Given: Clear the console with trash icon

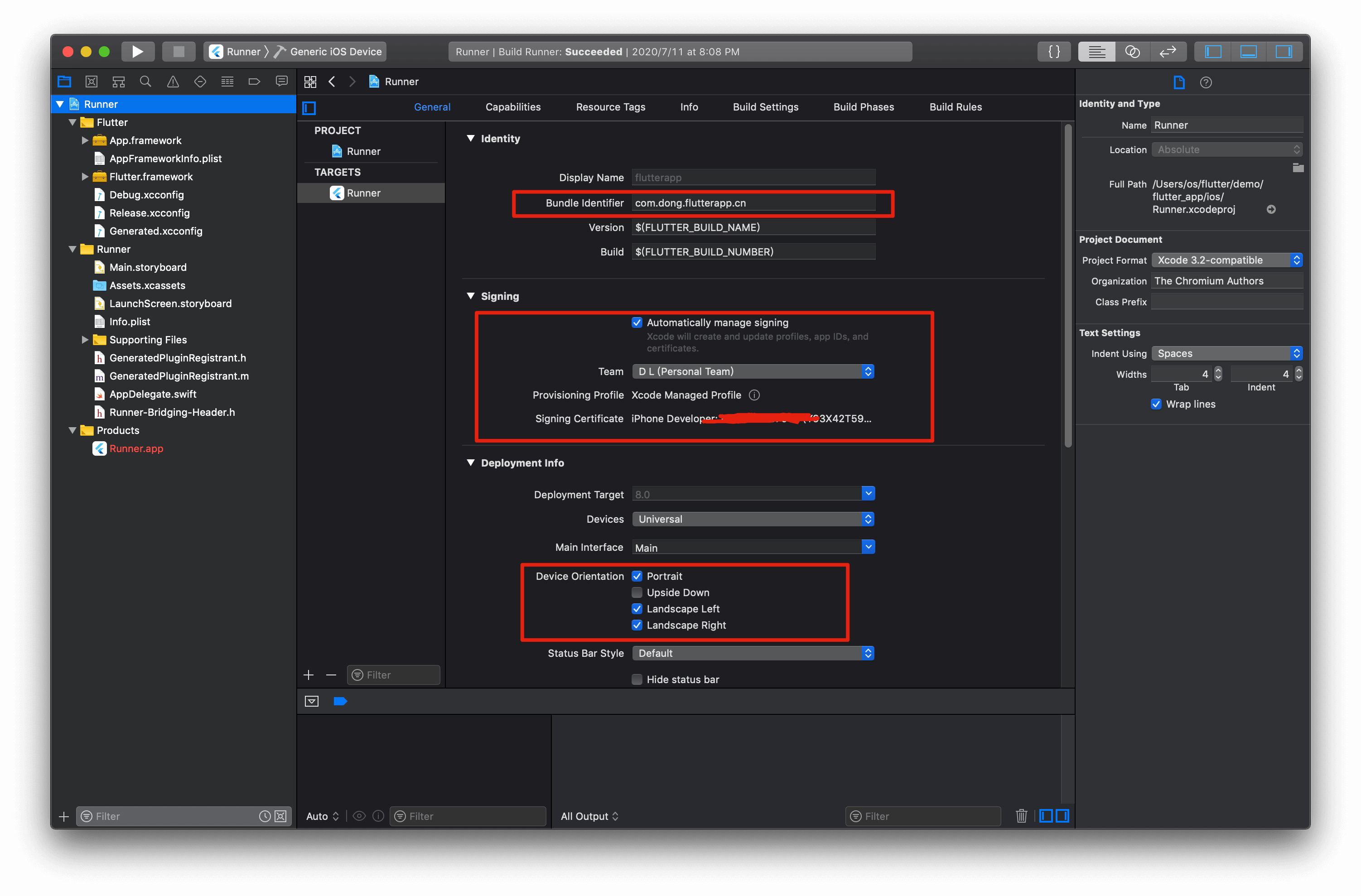Looking at the screenshot, I should pyautogui.click(x=1021, y=816).
